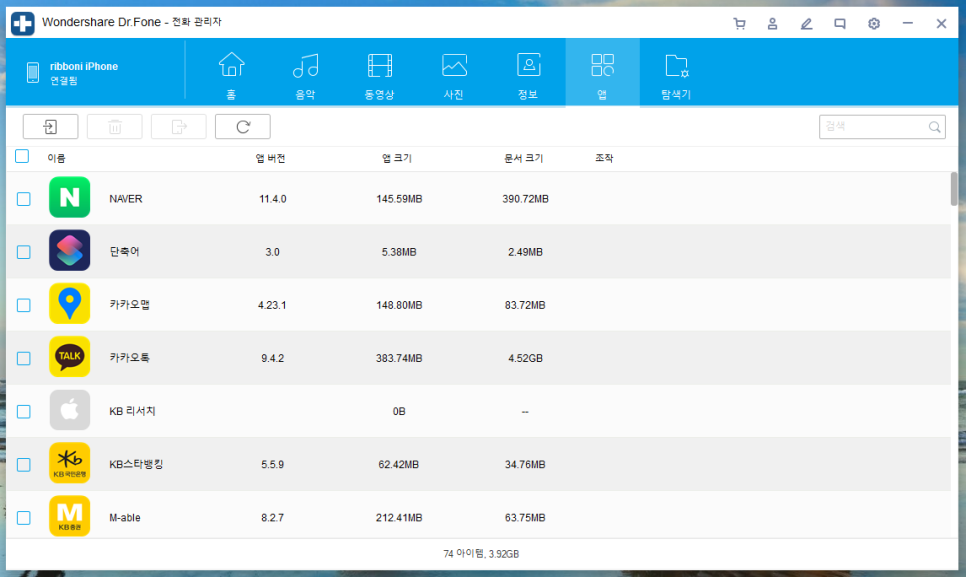Open the feedback chat icon
966x577 pixels.
[x=840, y=24]
